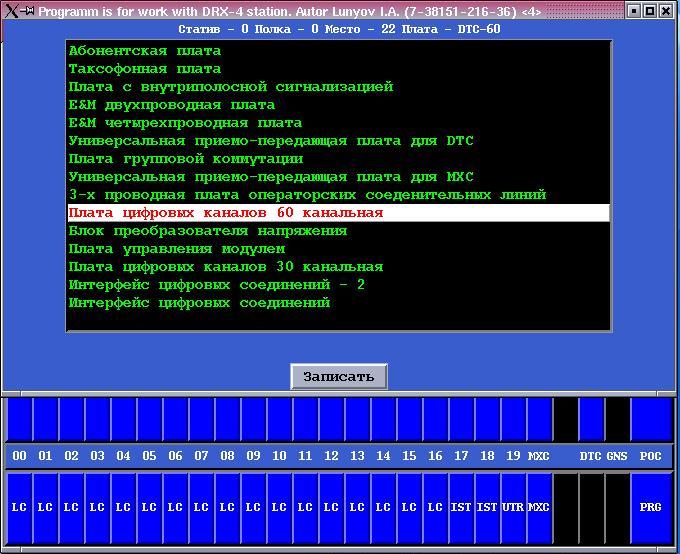Click the slot label 19
Screen dimensions: 680x554
click(x=513, y=456)
